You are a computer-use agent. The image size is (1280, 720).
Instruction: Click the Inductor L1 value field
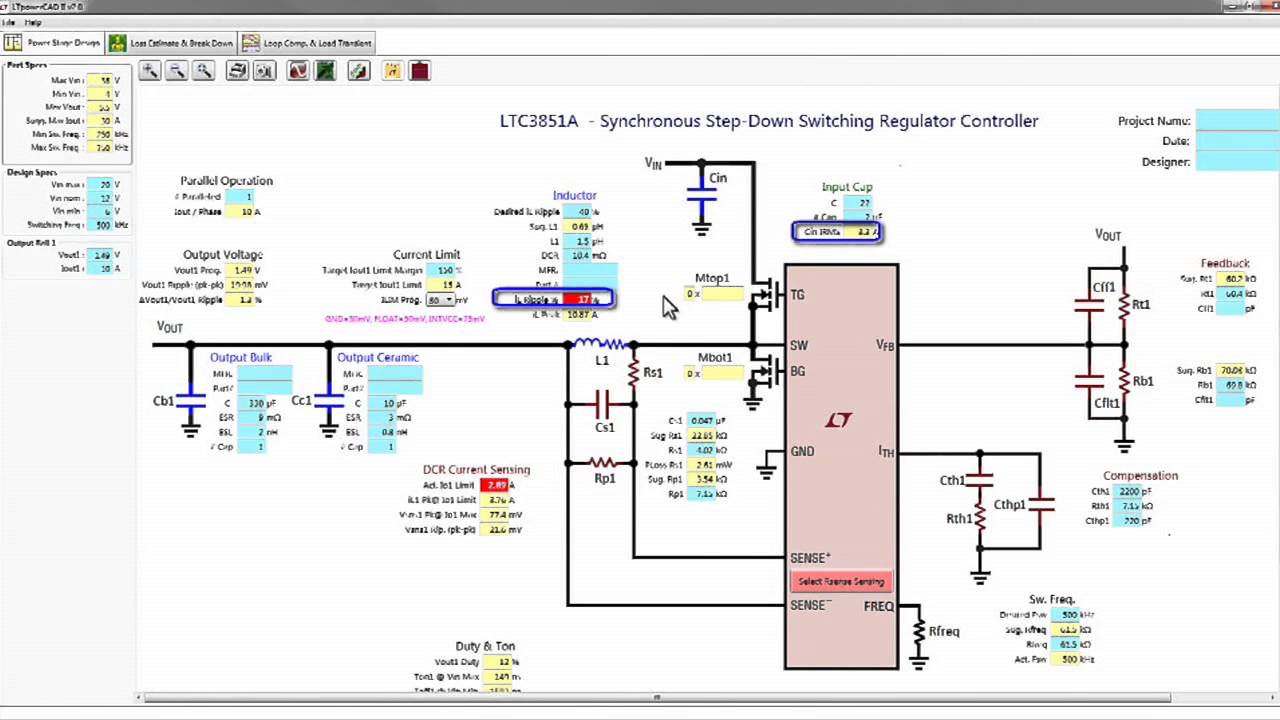(x=583, y=241)
